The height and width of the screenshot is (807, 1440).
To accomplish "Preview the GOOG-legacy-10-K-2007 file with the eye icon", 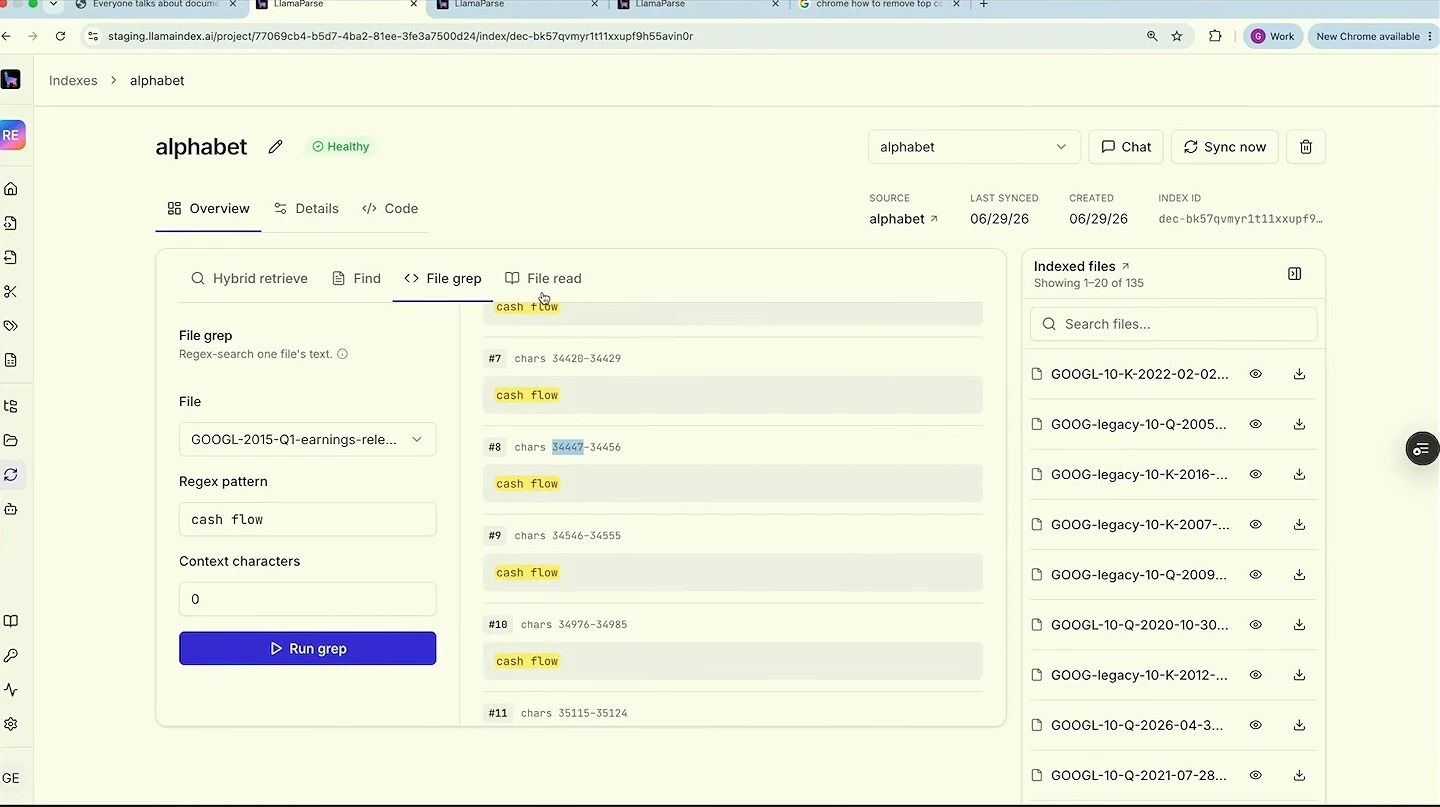I will pyautogui.click(x=1256, y=524).
